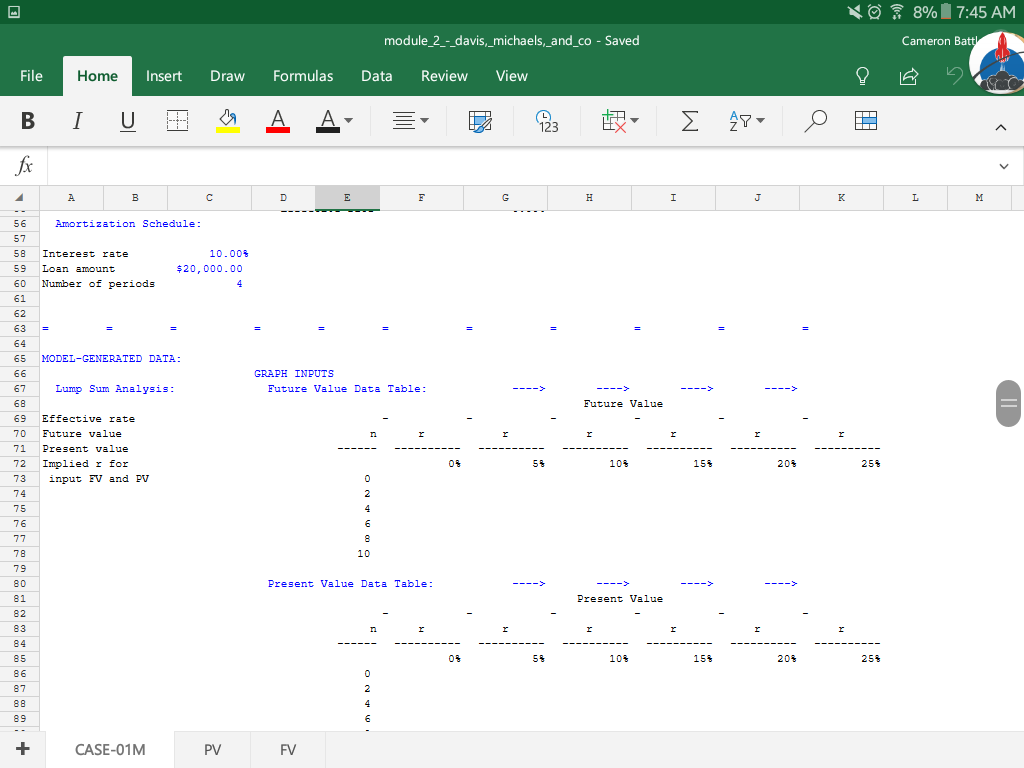Switch to the Review tab
The width and height of the screenshot is (1024, 768).
coord(444,76)
